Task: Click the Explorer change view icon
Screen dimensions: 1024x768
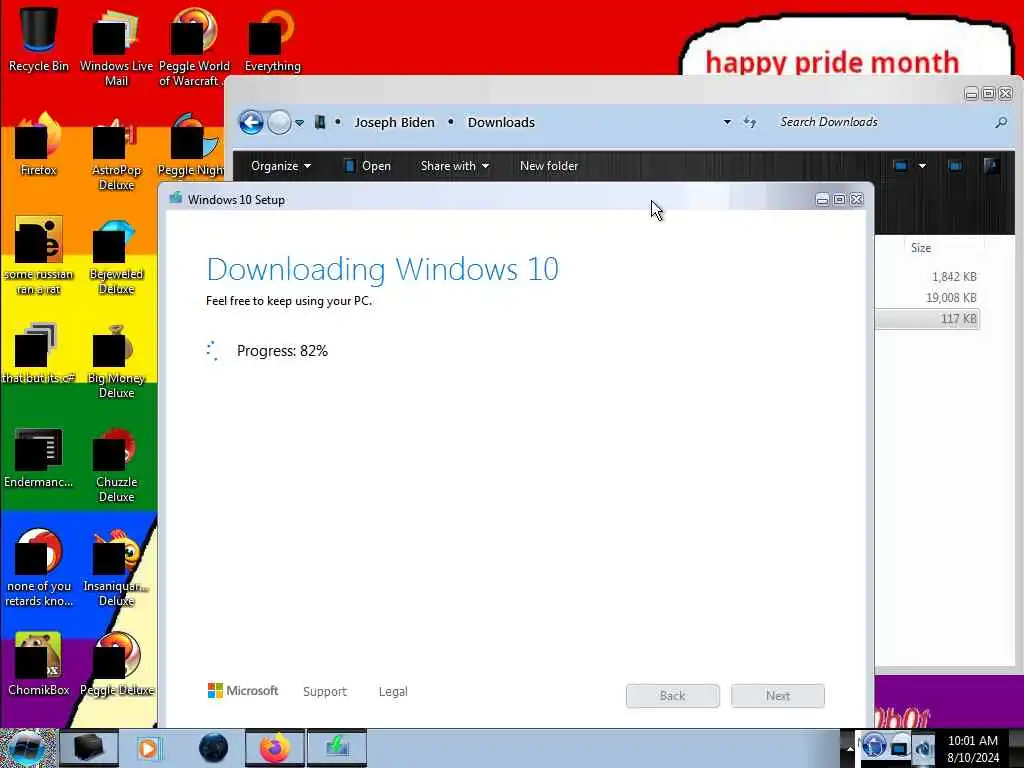Action: 901,166
